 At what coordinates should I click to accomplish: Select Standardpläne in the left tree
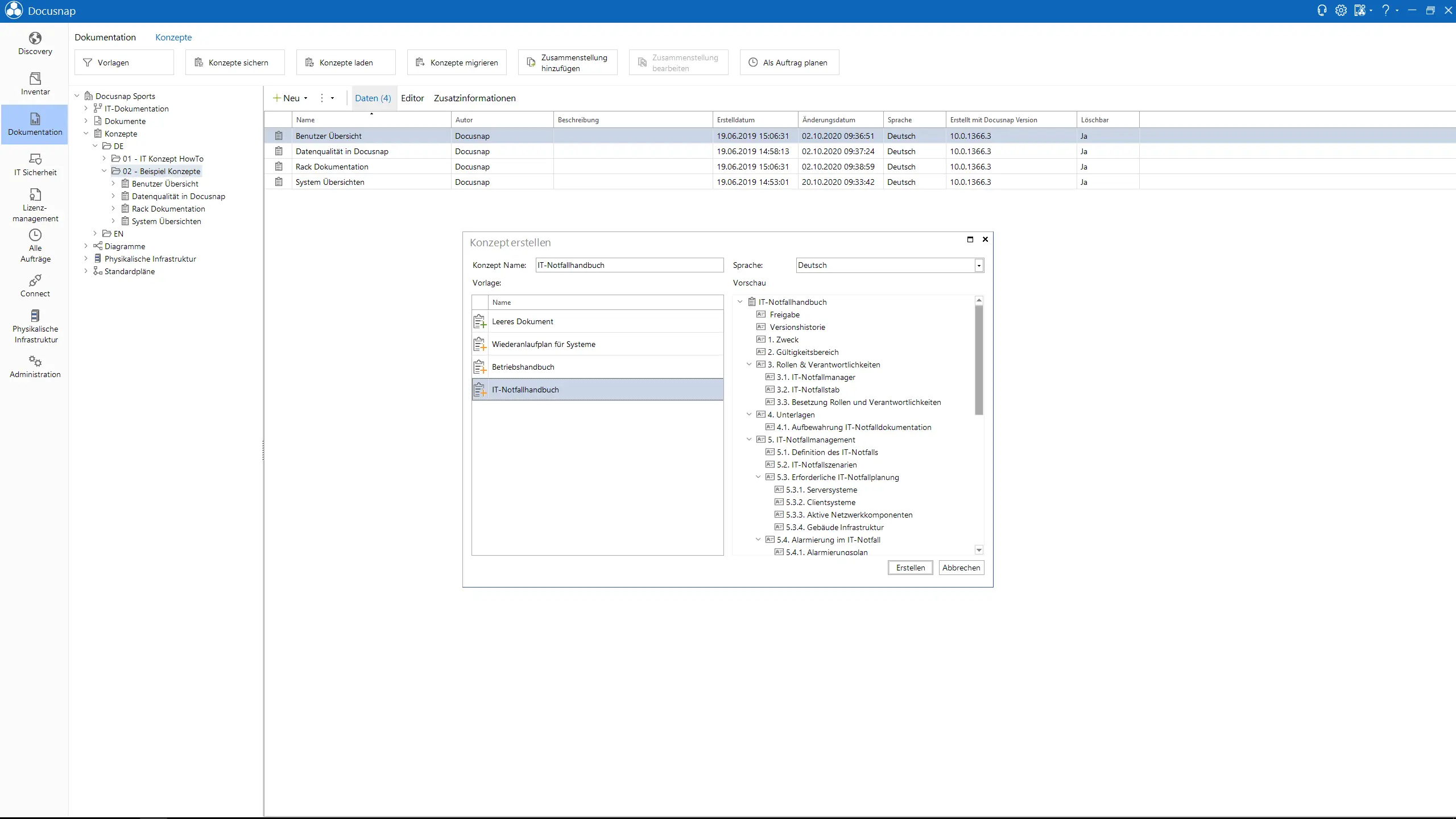point(130,271)
